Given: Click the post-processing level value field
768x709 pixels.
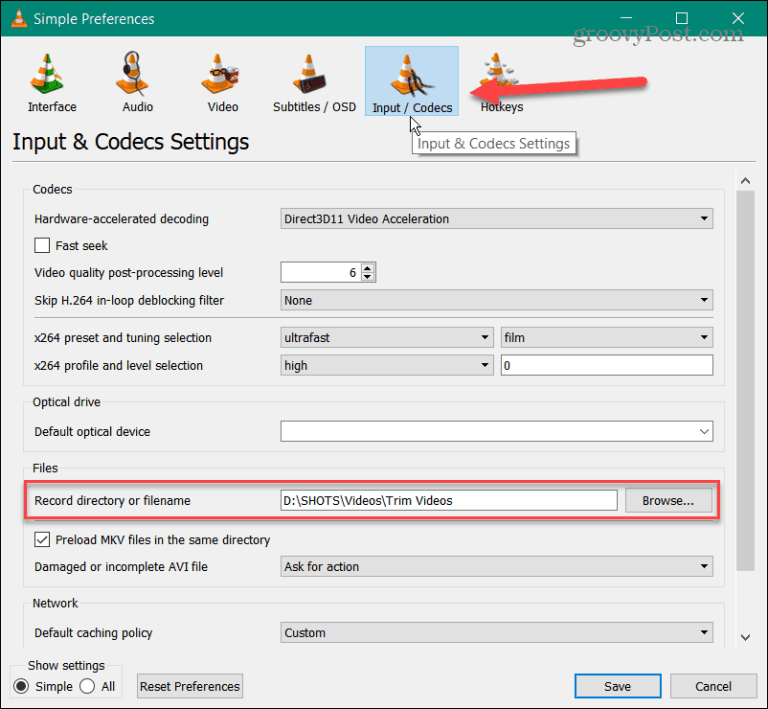Looking at the screenshot, I should [321, 272].
